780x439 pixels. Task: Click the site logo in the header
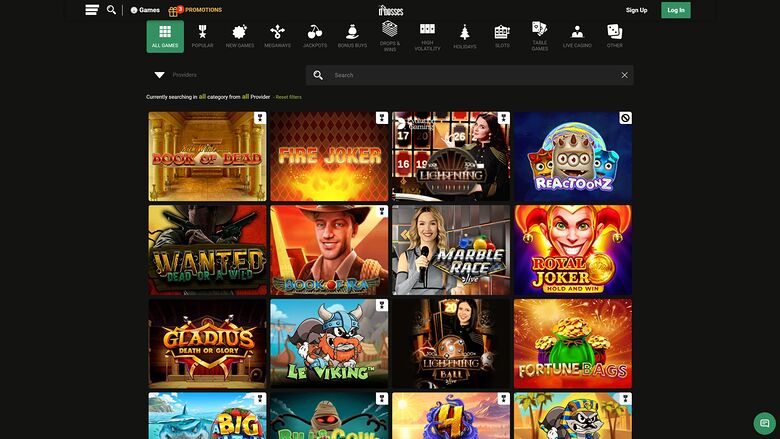click(390, 10)
